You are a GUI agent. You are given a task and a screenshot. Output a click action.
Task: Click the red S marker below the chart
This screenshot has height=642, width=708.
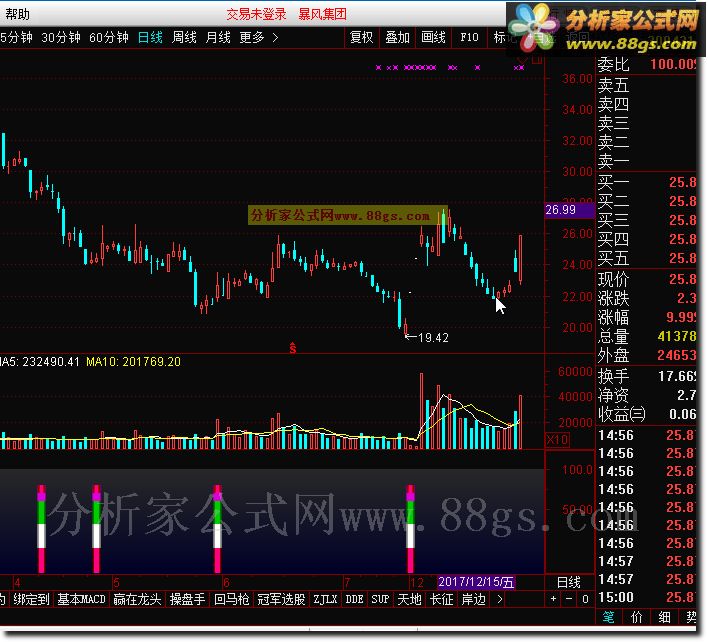tap(293, 348)
